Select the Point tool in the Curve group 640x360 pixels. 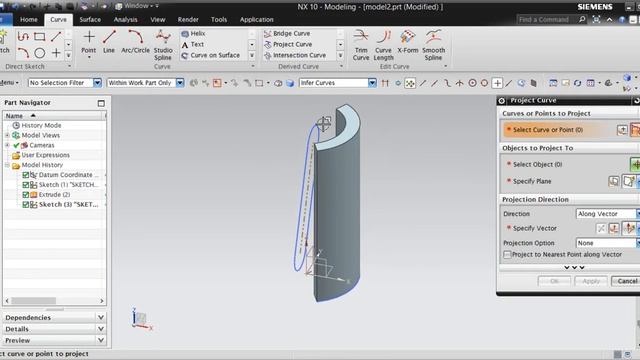[x=89, y=43]
